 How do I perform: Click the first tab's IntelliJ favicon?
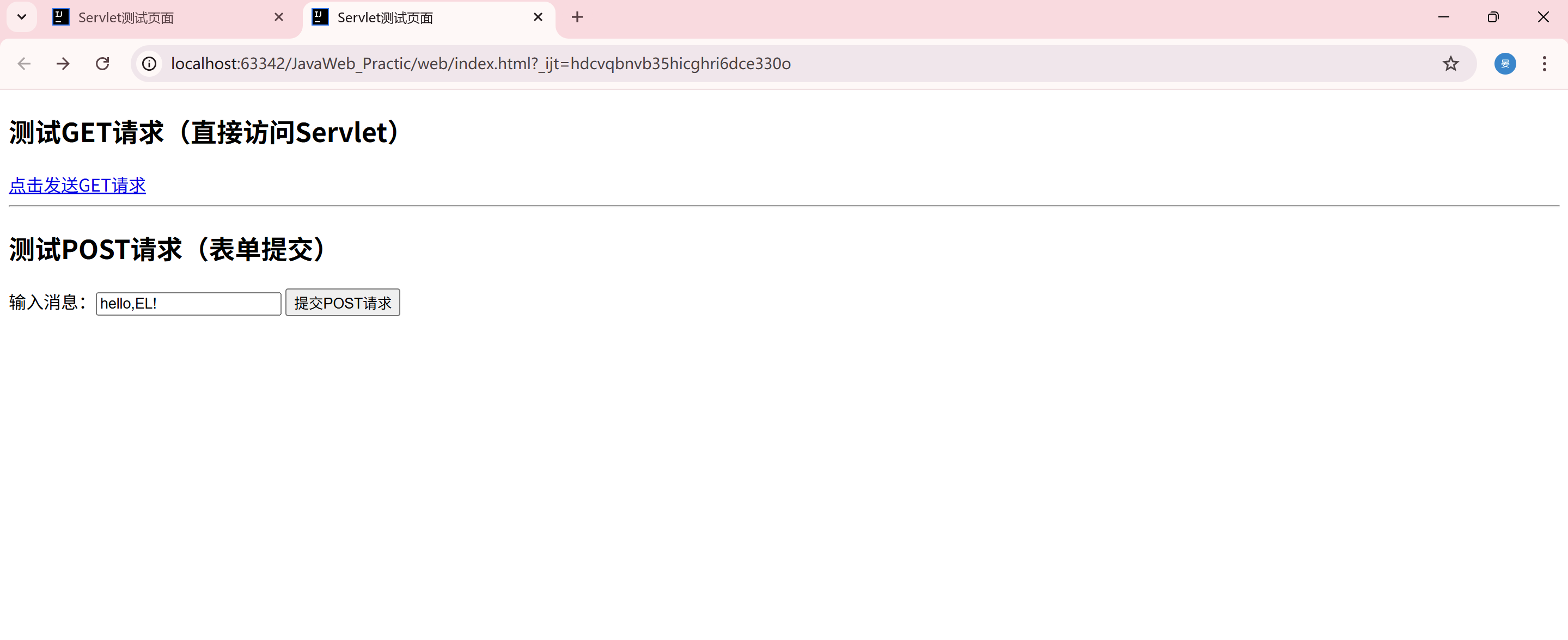tap(61, 17)
